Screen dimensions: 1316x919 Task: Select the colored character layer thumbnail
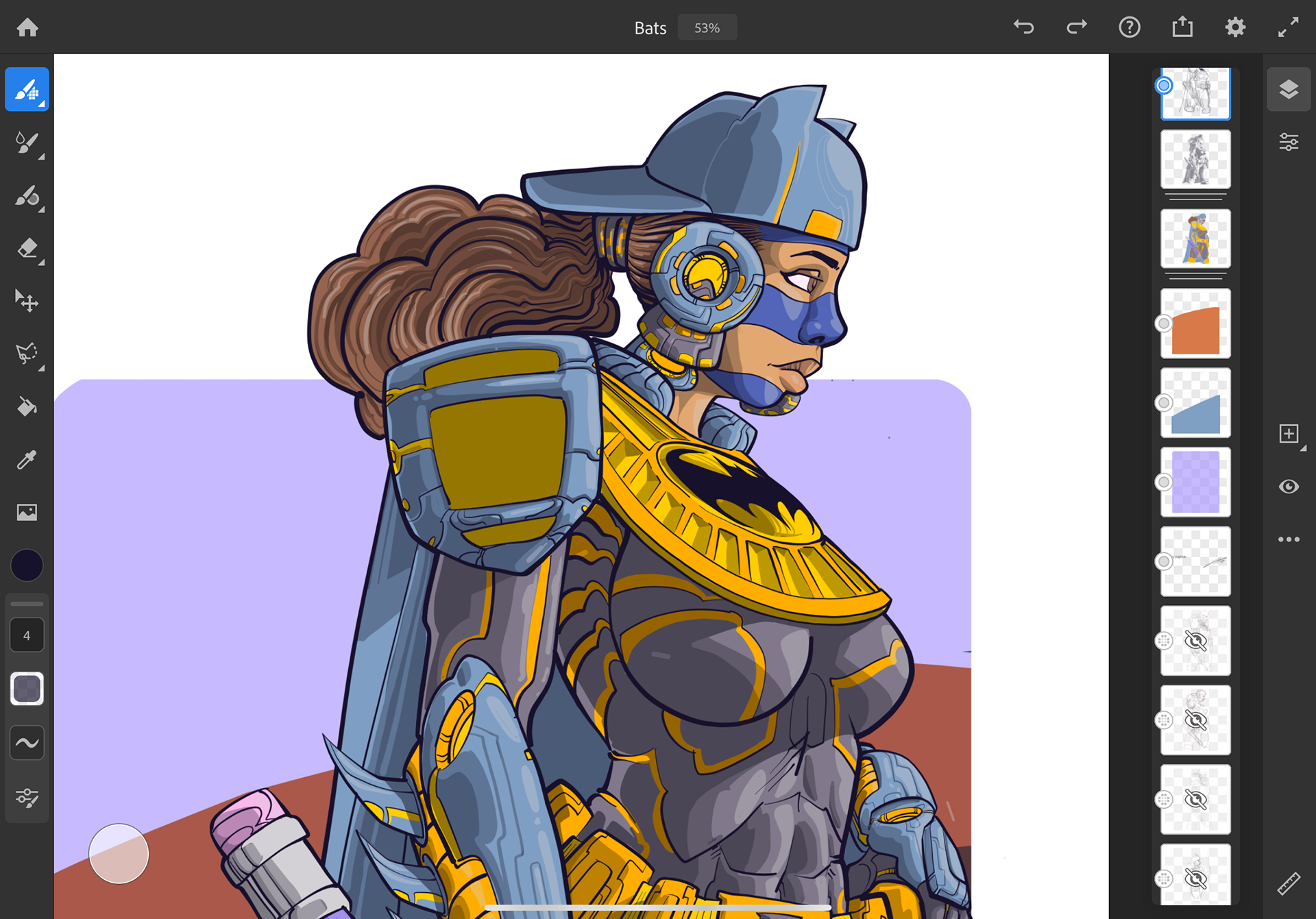click(x=1195, y=238)
